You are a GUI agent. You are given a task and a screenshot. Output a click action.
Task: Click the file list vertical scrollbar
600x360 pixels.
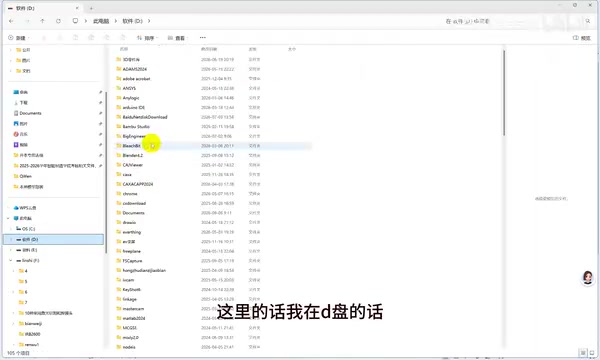click(504, 93)
